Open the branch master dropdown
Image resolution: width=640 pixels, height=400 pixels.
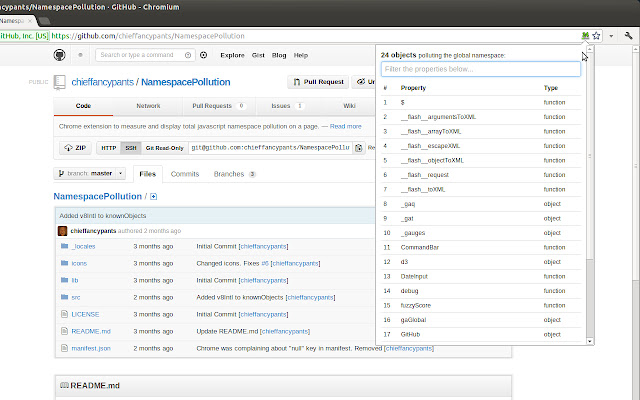(x=89, y=173)
